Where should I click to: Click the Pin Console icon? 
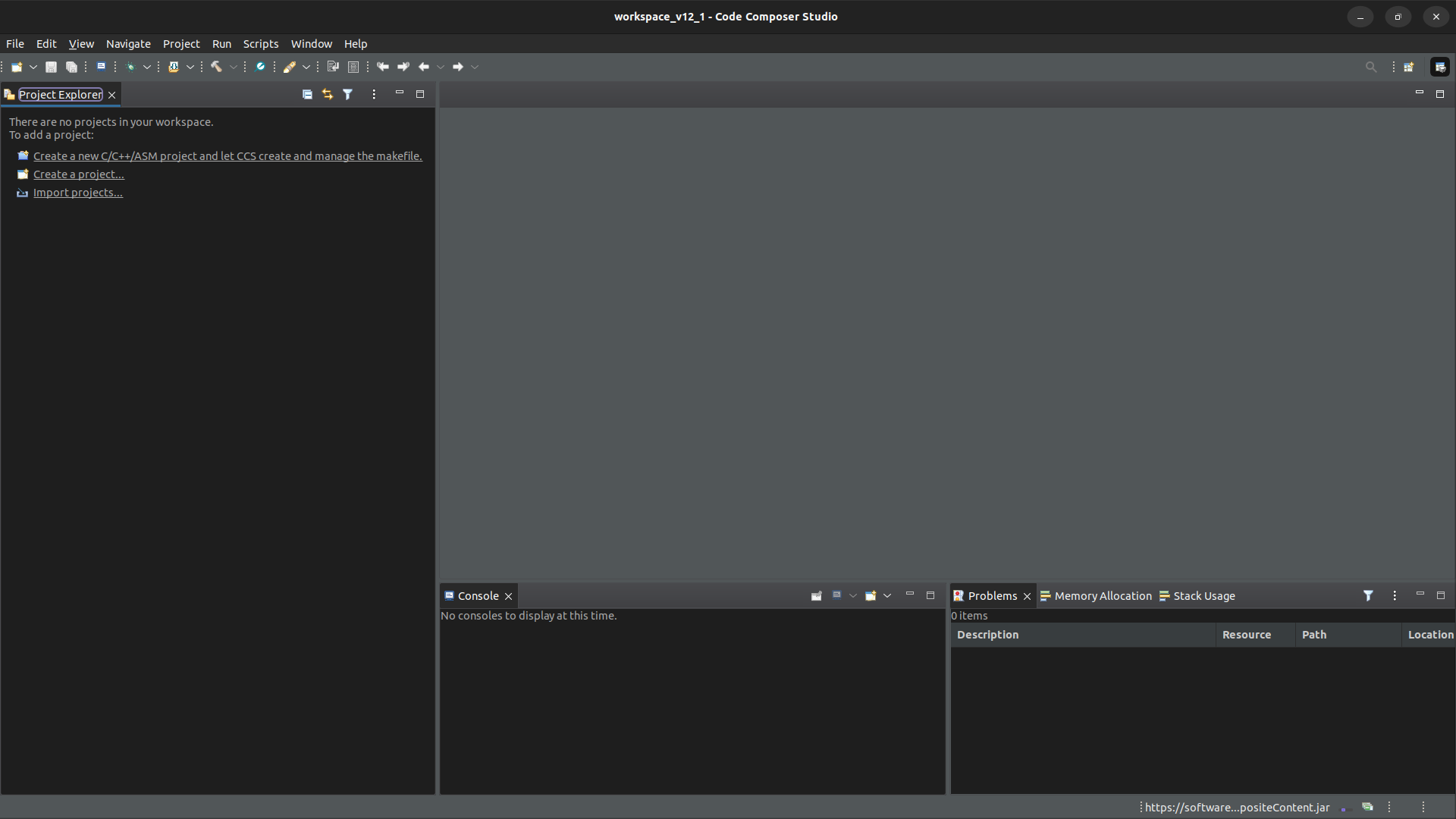click(x=817, y=596)
